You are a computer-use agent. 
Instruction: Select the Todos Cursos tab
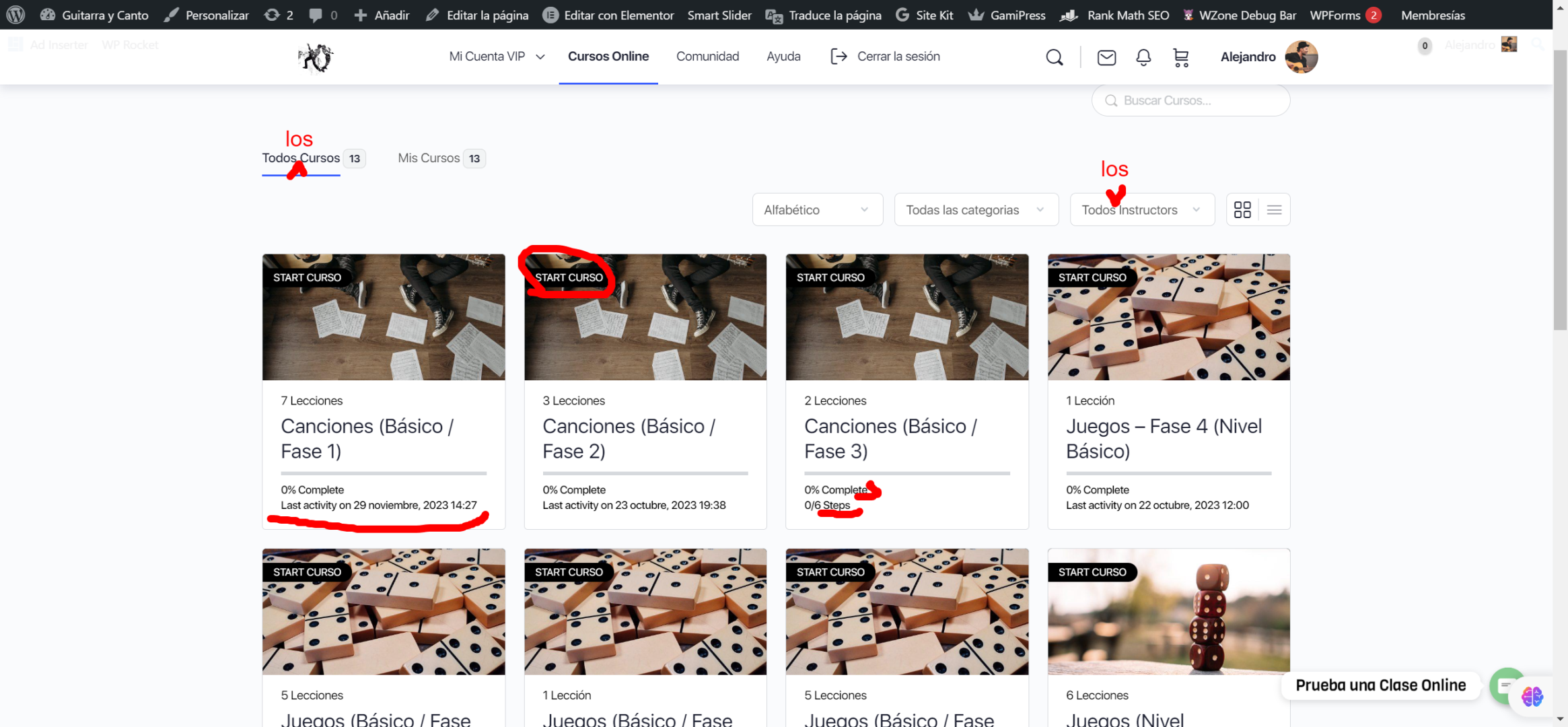click(x=313, y=158)
